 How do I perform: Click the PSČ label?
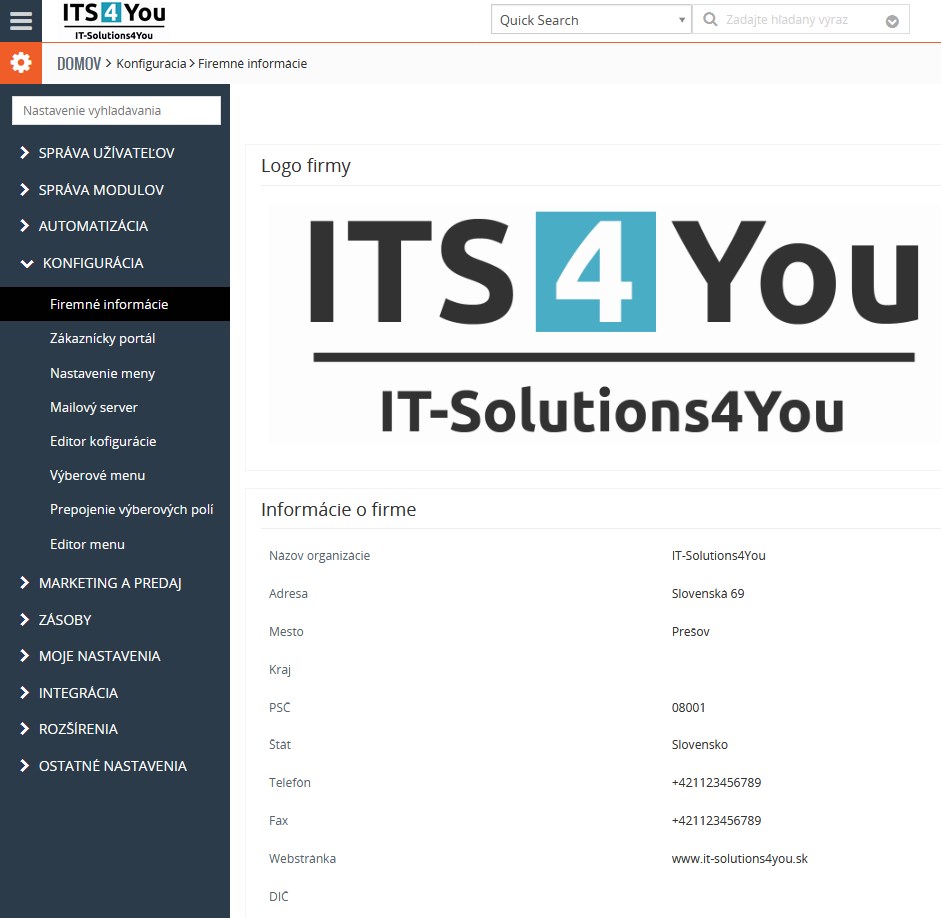tap(279, 707)
